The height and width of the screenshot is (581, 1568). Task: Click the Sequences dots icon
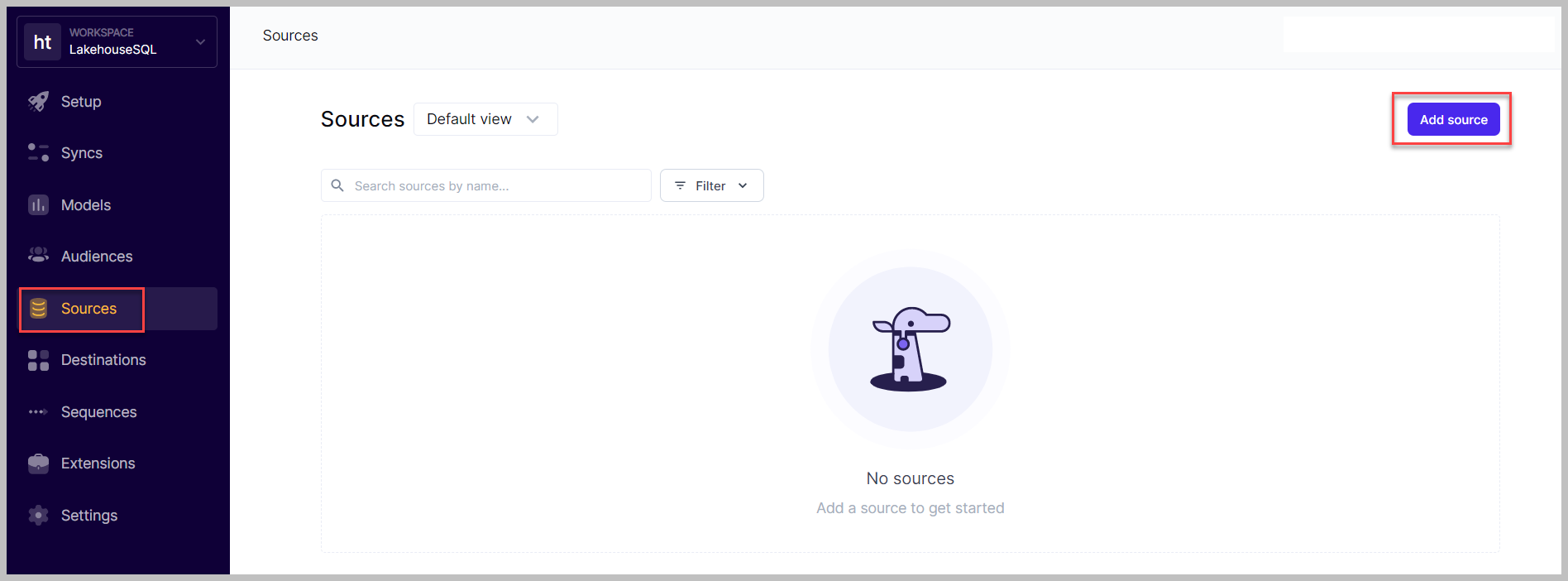pos(38,412)
